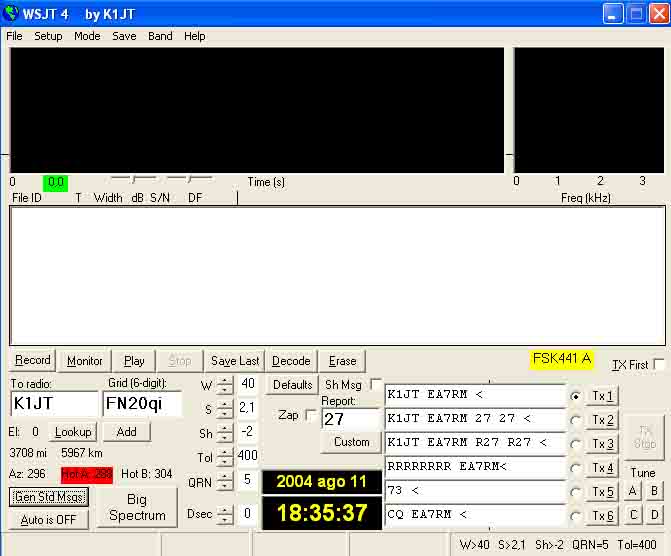Edit message 'RRRRRRRR EA7RM'
The height and width of the screenshot is (556, 671).
[x=475, y=467]
